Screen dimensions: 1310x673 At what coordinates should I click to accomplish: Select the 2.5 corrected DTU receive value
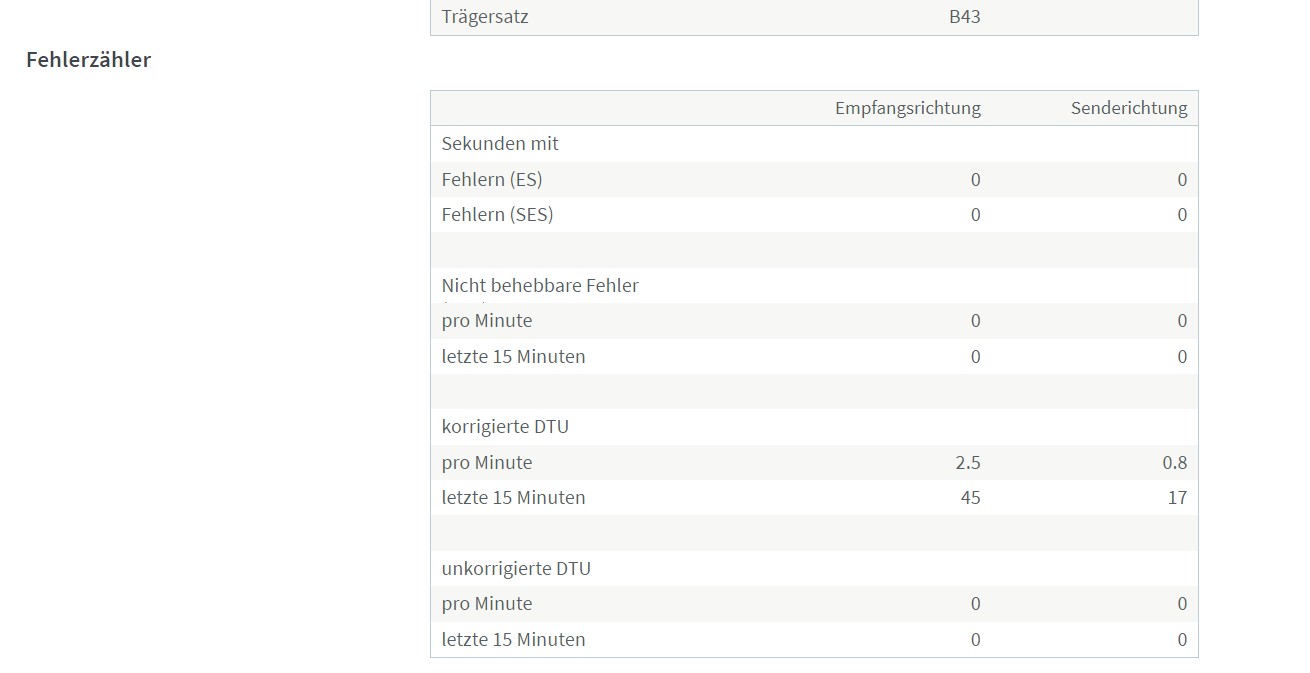[x=968, y=463]
